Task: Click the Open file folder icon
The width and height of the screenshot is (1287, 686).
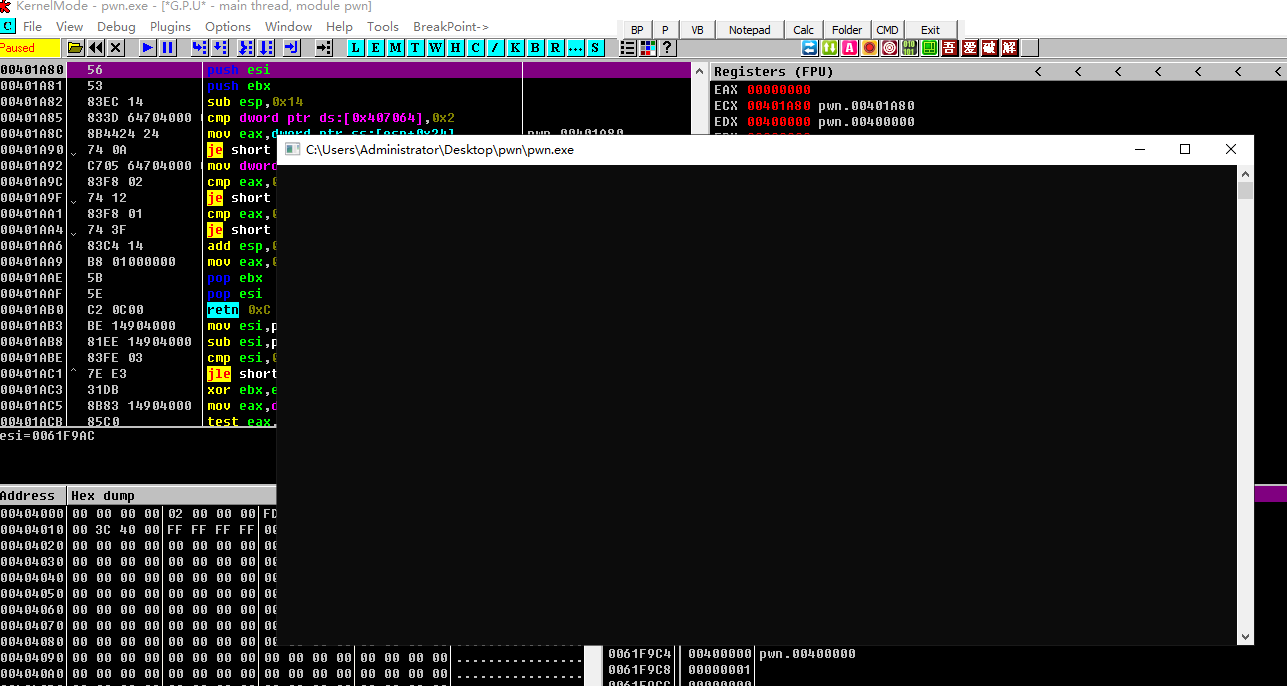Action: pos(75,47)
